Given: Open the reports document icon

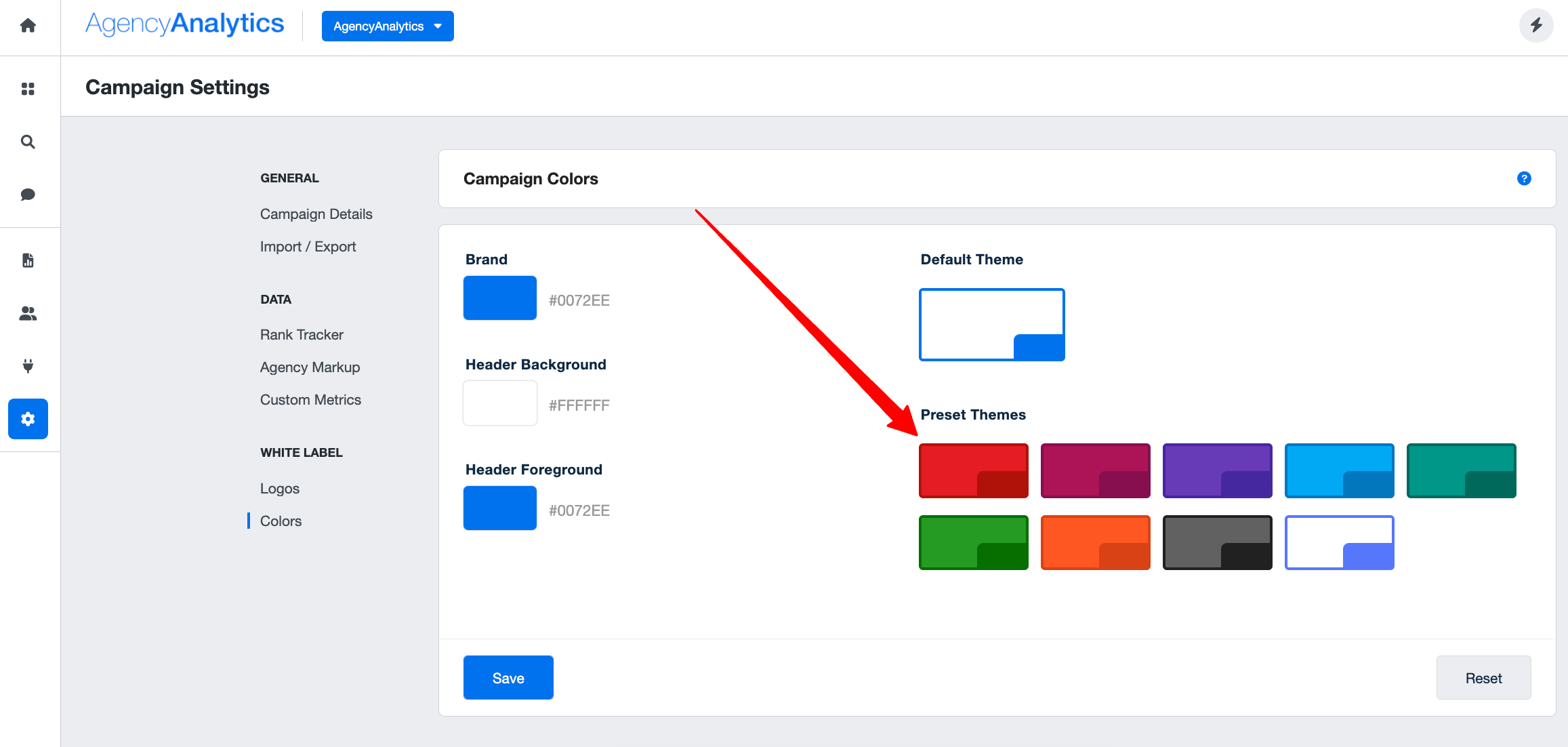Looking at the screenshot, I should coord(28,260).
